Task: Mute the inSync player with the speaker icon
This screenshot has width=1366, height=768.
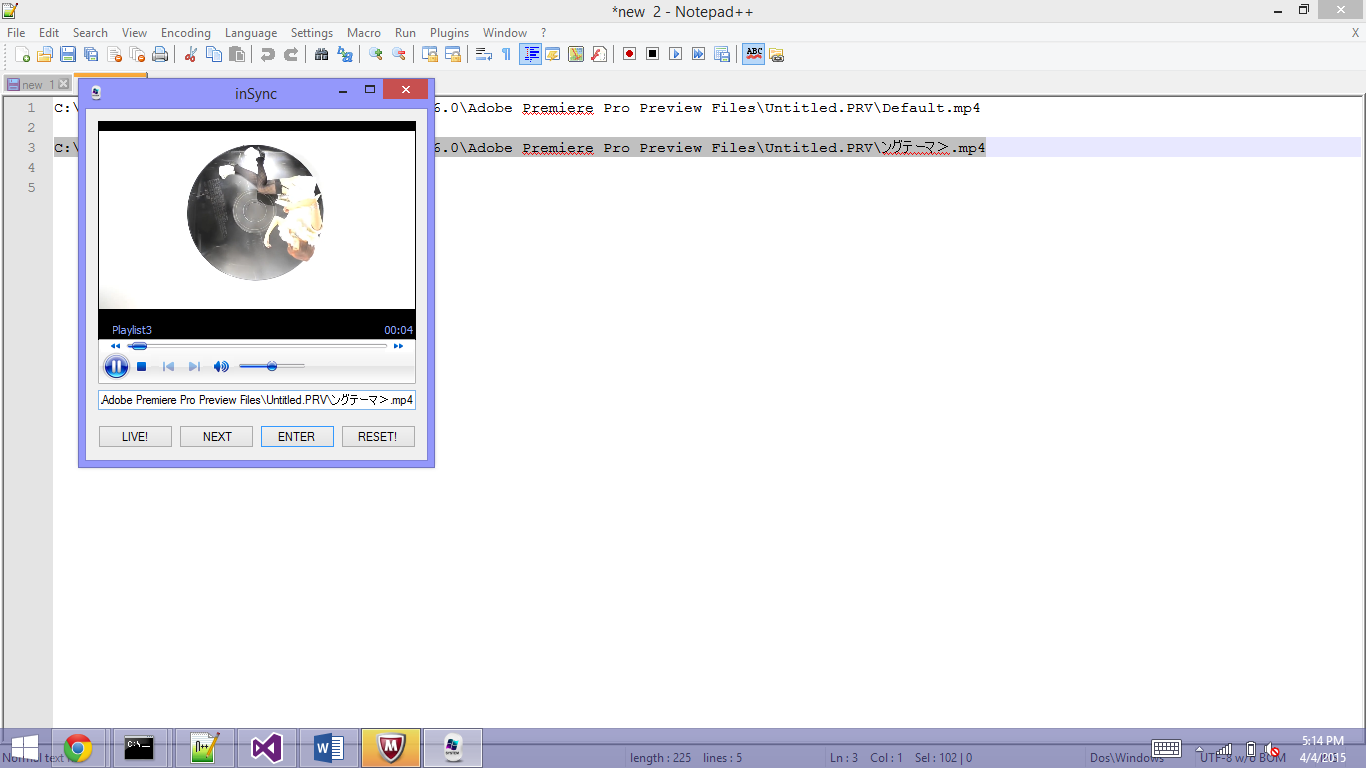Action: coord(221,367)
